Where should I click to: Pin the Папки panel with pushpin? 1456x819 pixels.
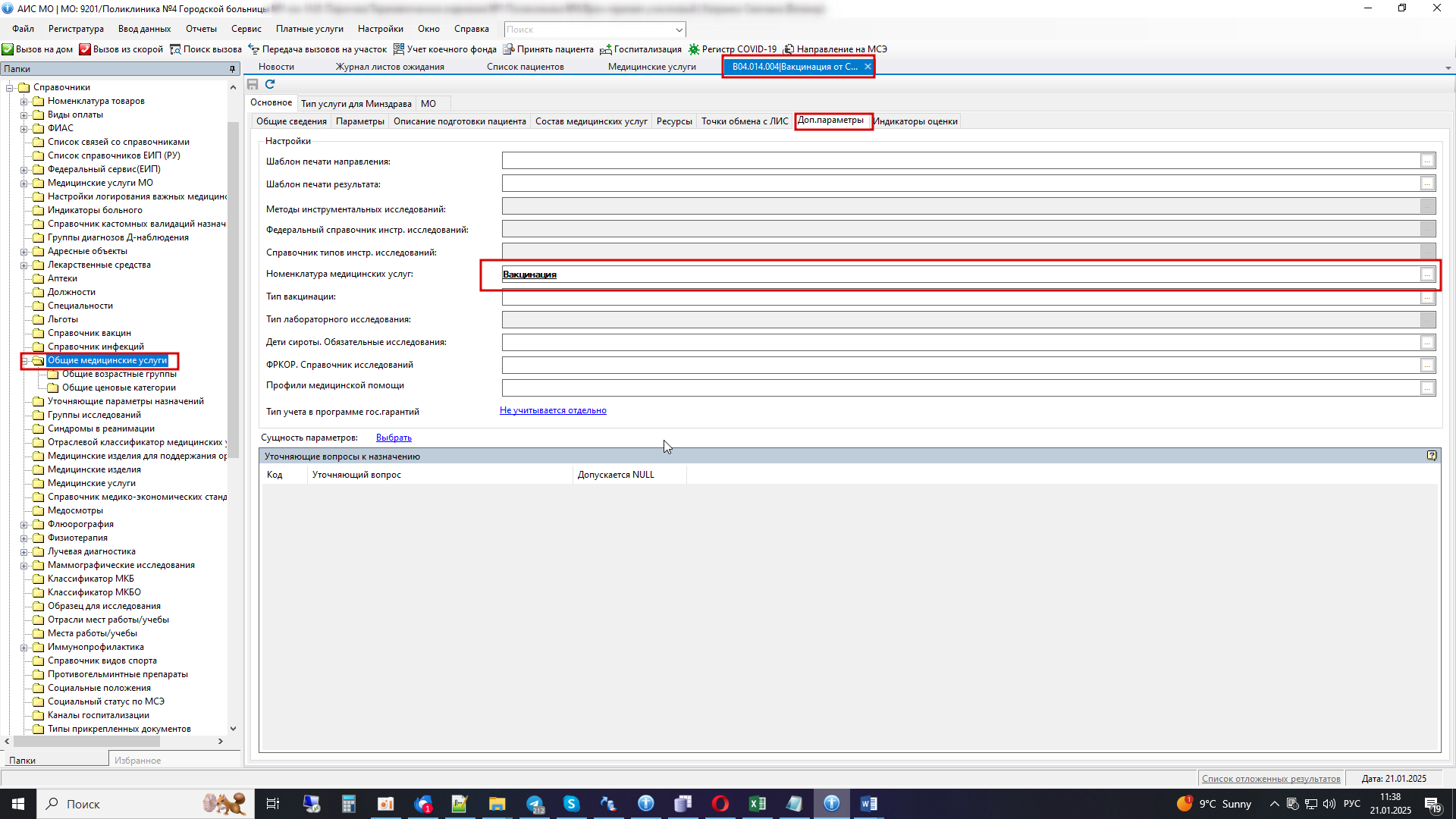point(233,69)
